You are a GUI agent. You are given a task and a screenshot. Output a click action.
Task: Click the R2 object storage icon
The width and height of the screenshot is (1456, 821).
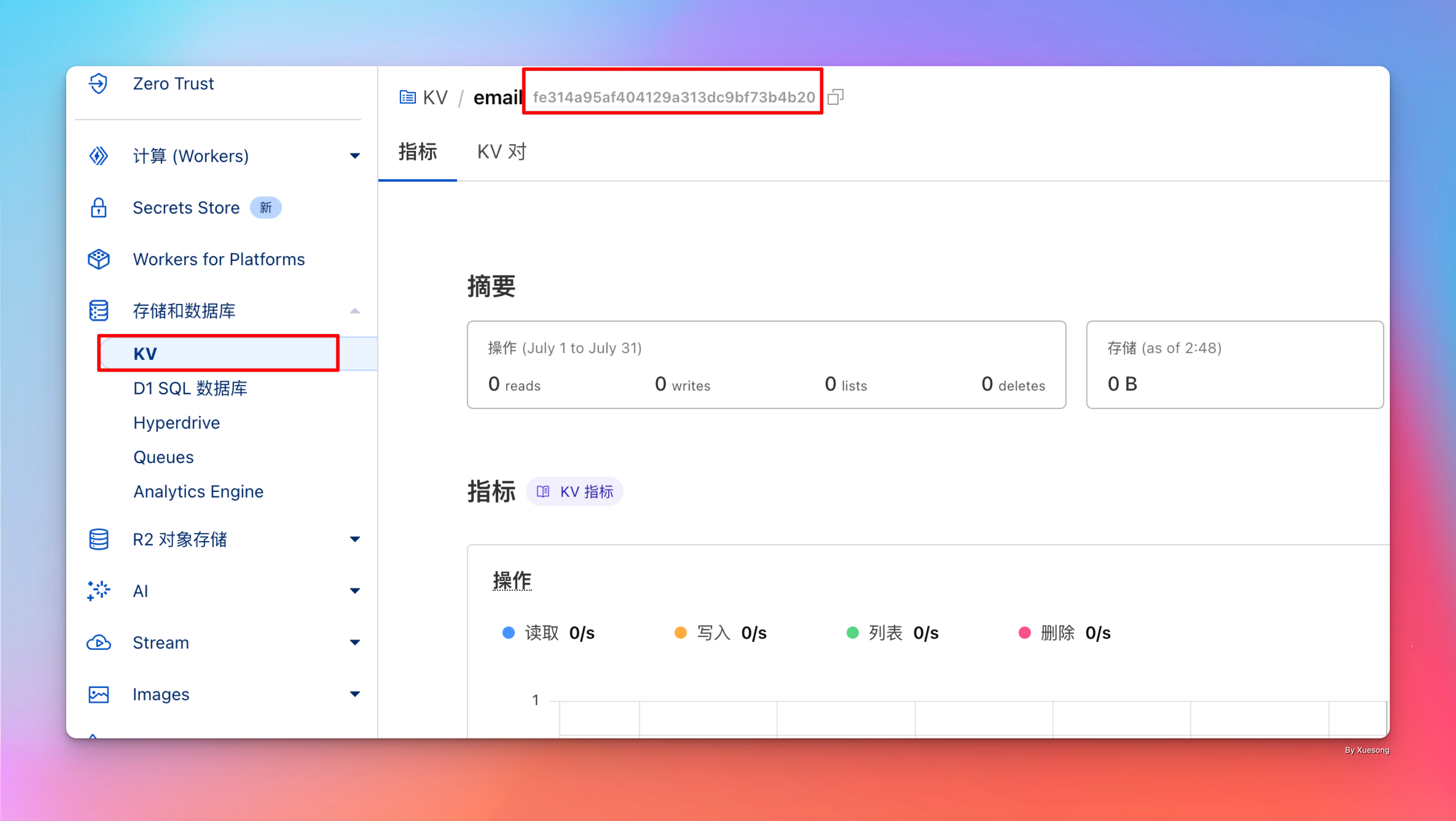coord(98,539)
